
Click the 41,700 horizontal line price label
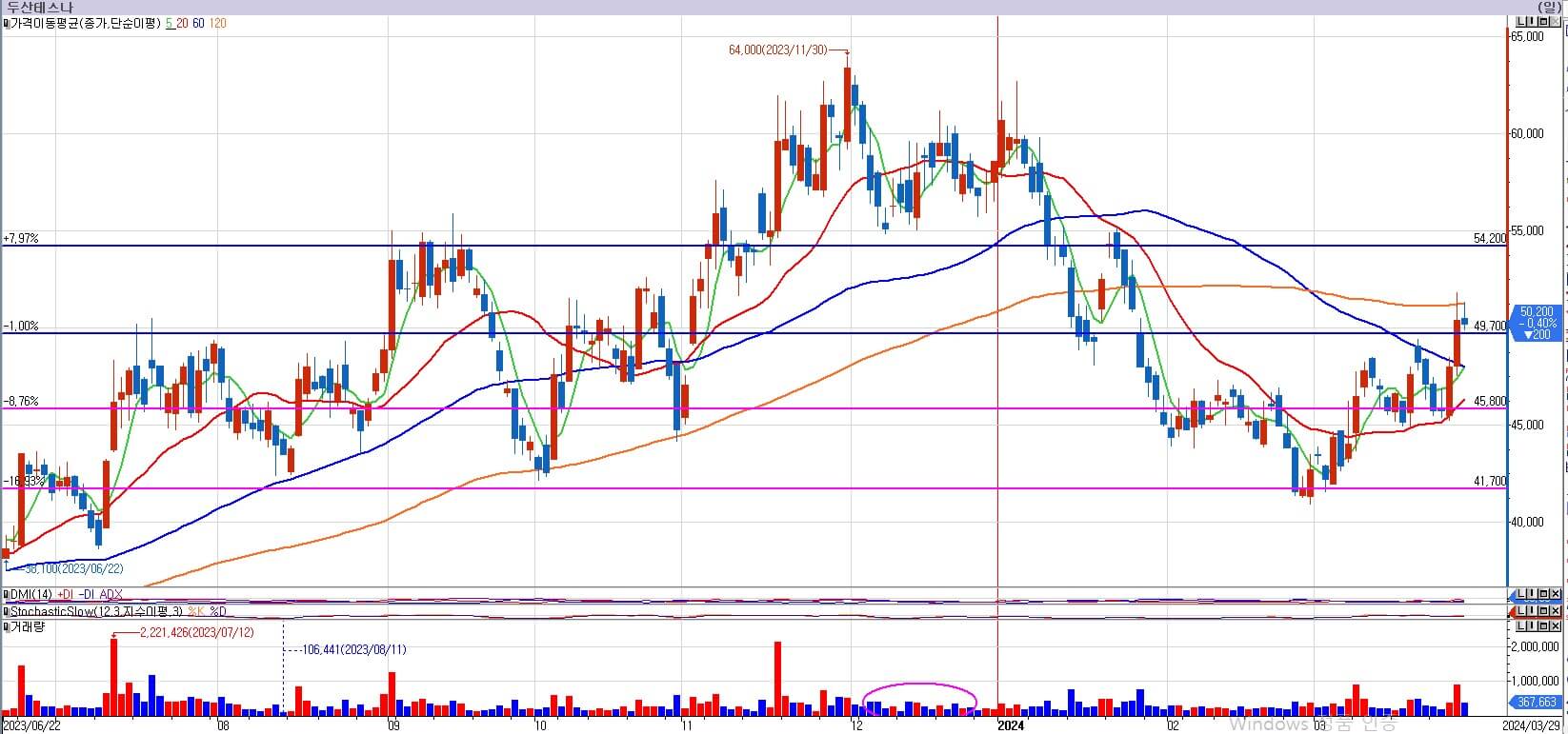1490,482
